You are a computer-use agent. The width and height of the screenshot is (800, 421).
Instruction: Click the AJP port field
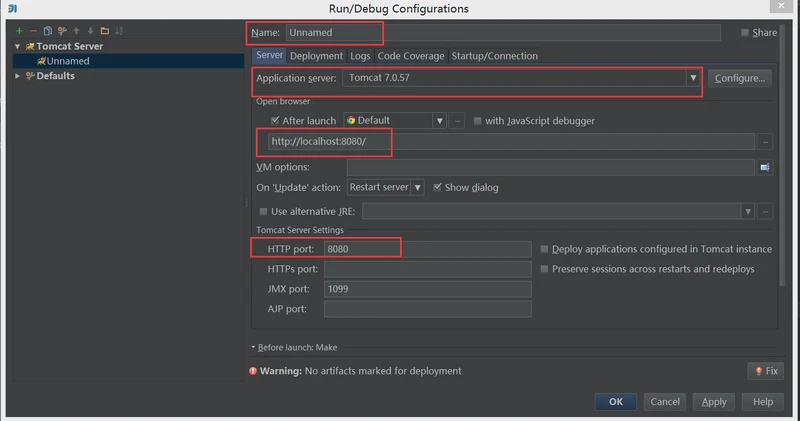428,309
